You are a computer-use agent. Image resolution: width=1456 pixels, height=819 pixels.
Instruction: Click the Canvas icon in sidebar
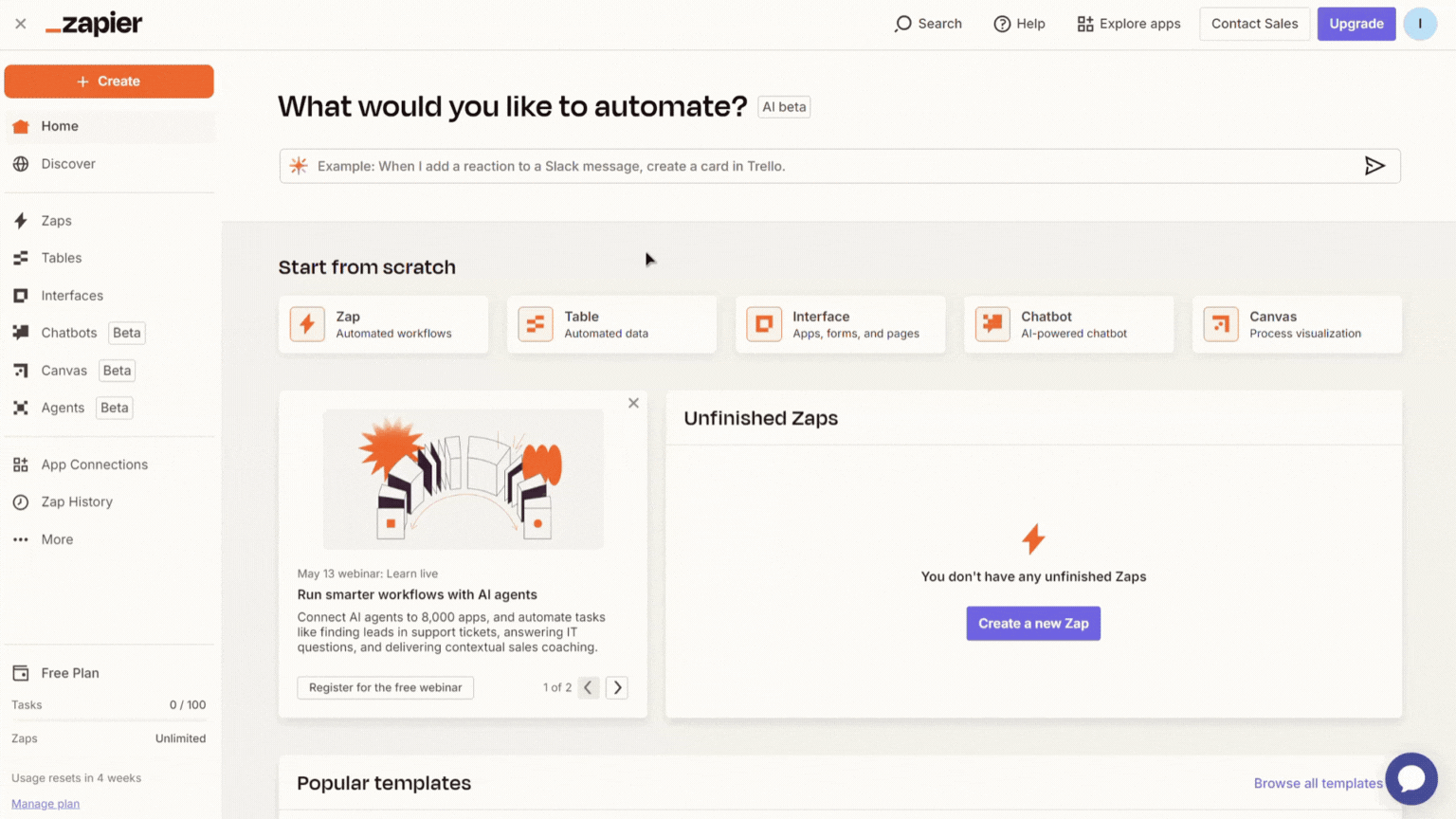point(21,371)
